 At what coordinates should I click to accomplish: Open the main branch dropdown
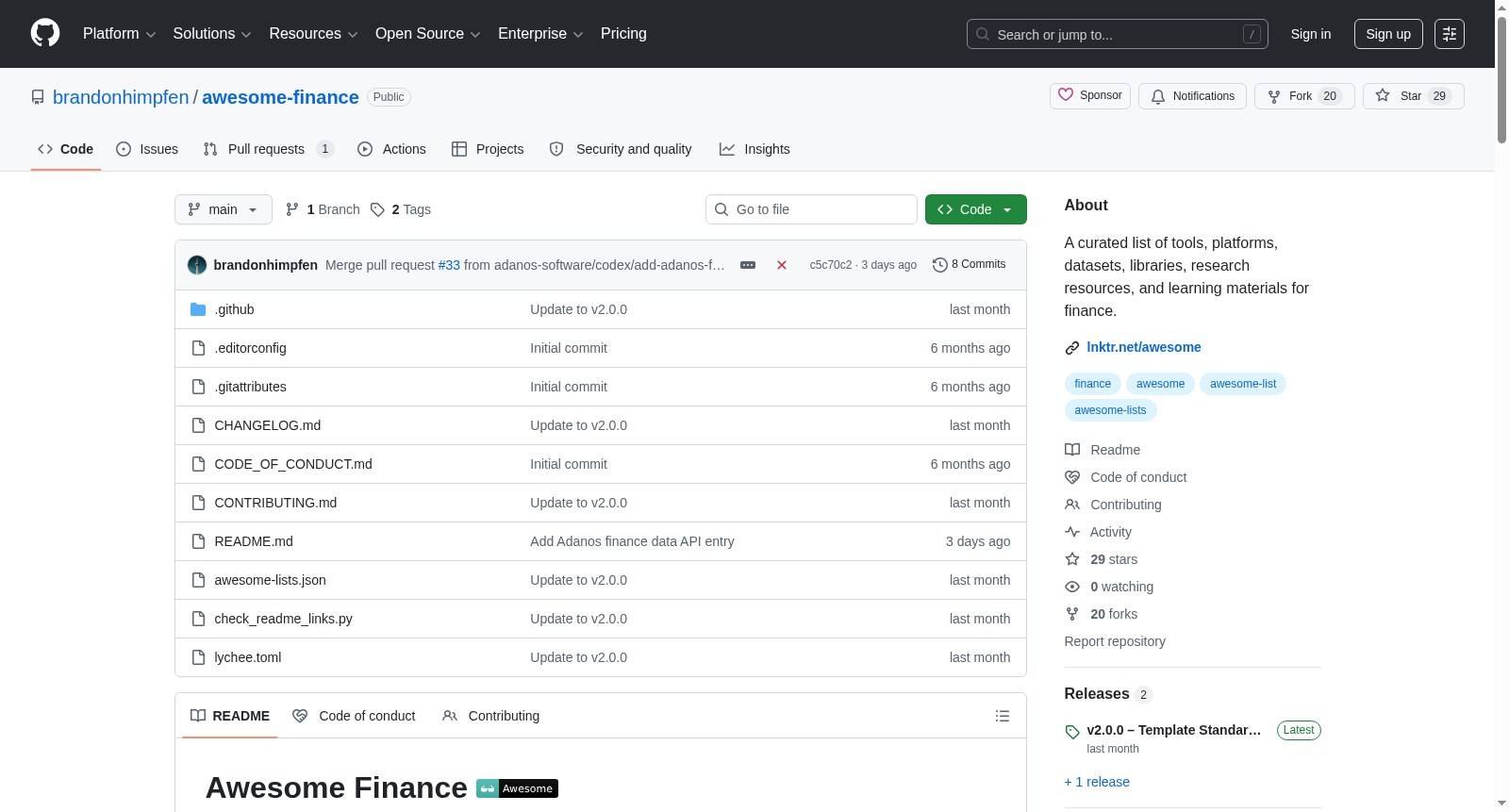[224, 209]
